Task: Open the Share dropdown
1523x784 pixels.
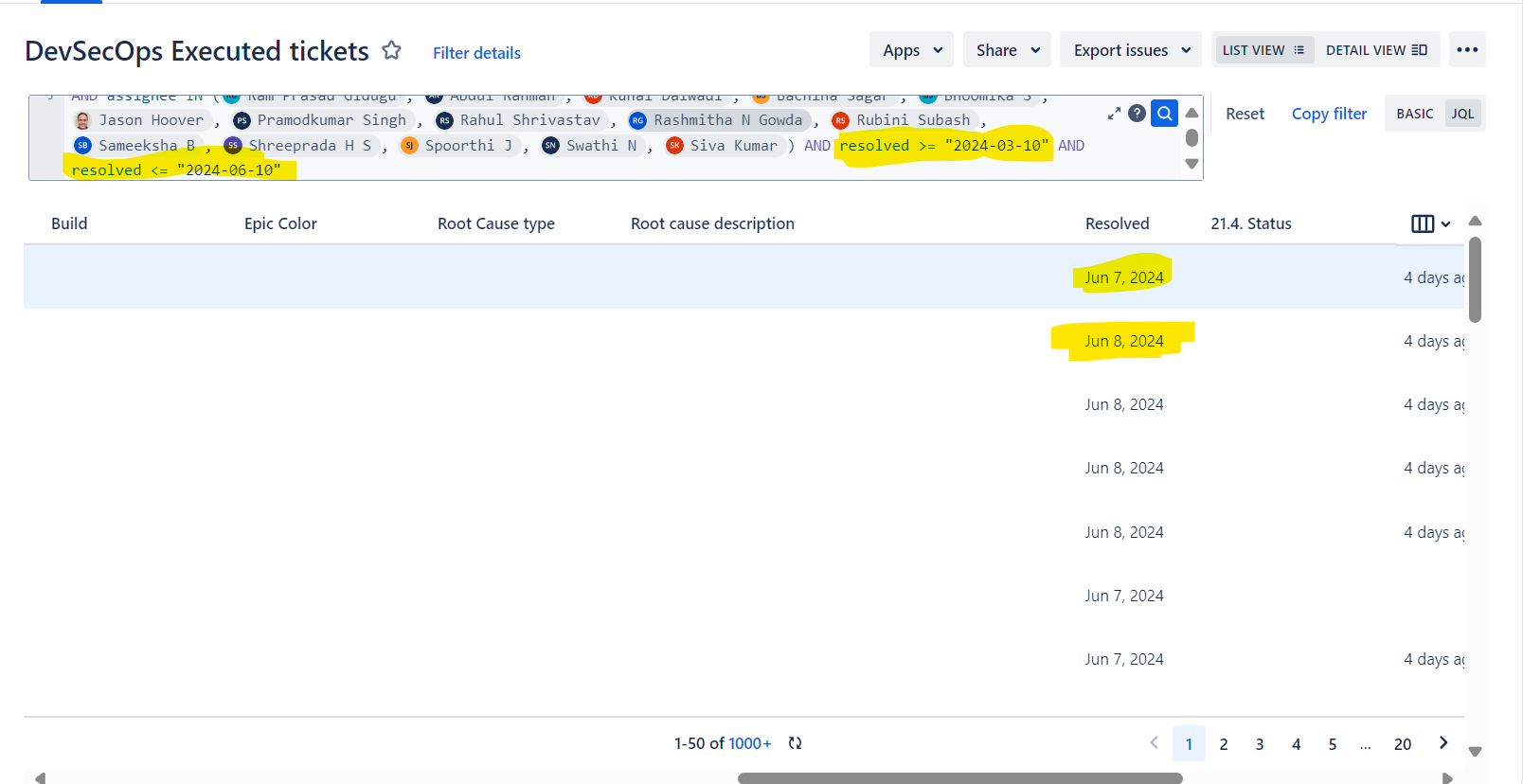Action: point(1008,50)
